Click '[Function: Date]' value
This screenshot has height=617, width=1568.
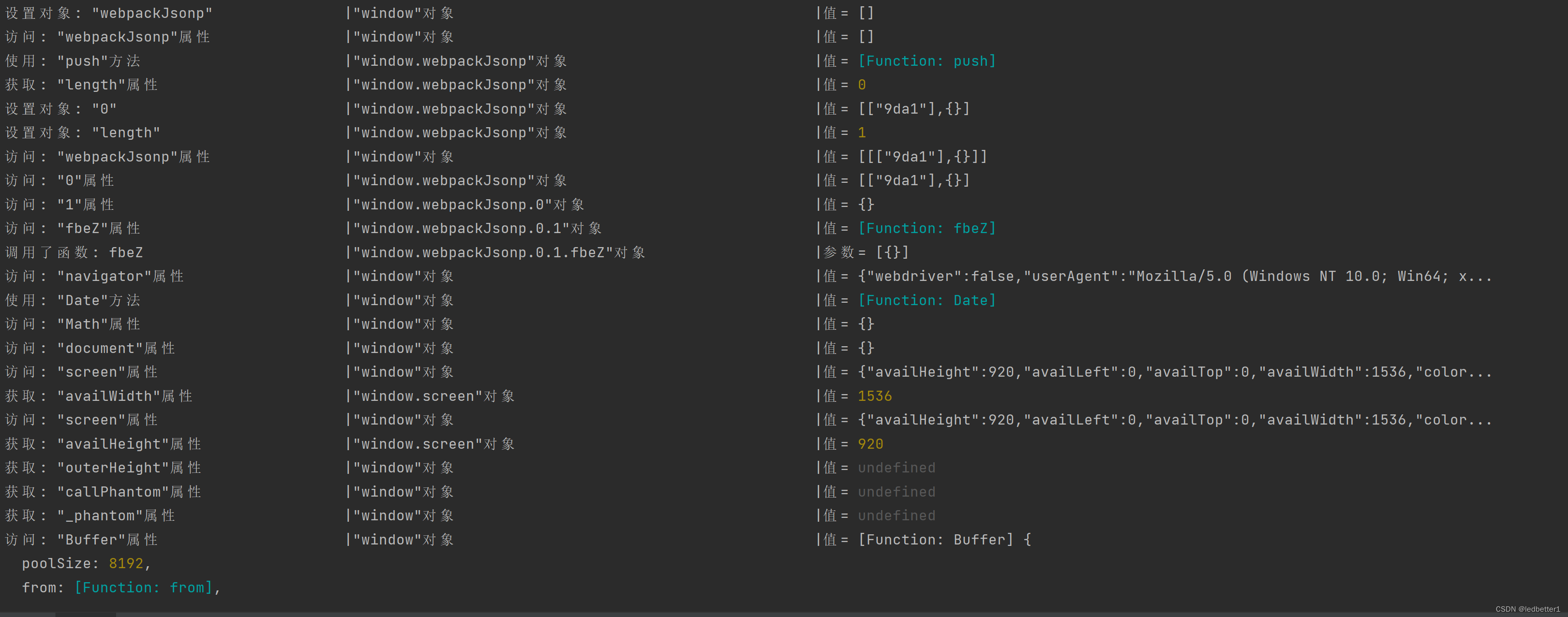[926, 300]
